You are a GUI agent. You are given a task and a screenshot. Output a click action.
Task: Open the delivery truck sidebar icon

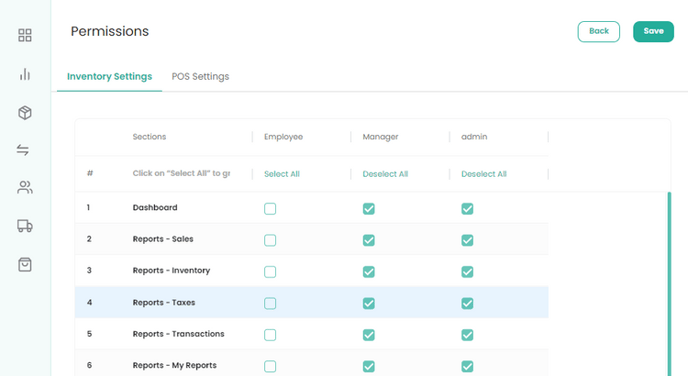pos(25,226)
